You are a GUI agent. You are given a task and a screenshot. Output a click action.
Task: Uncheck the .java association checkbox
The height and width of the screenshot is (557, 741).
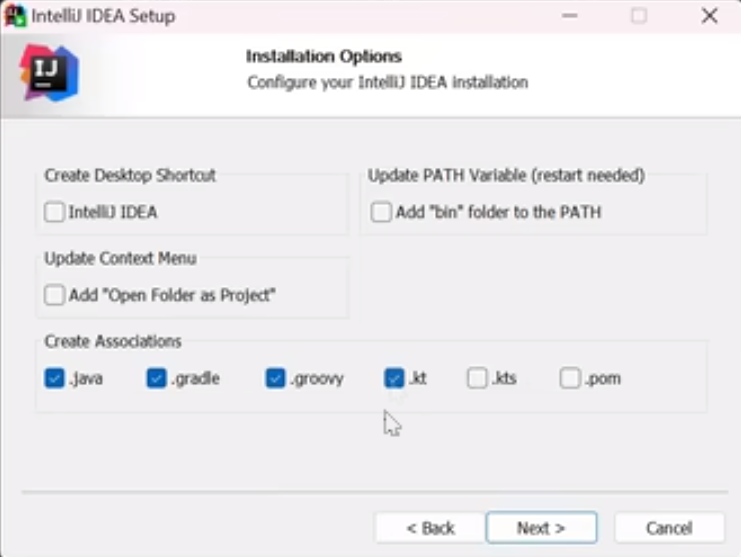[x=54, y=378]
